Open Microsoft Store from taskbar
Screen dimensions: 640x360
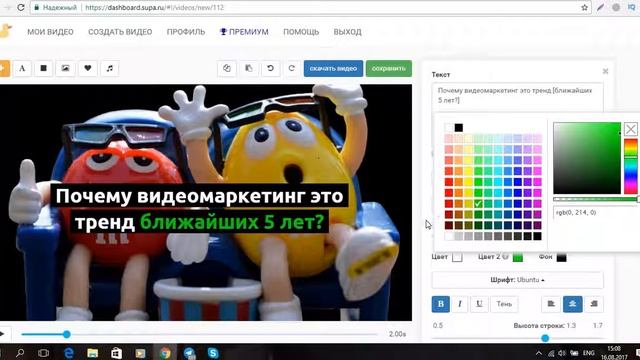(x=116, y=353)
